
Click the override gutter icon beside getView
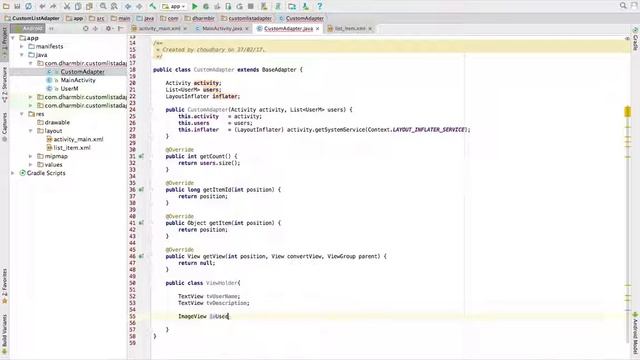pyautogui.click(x=141, y=256)
